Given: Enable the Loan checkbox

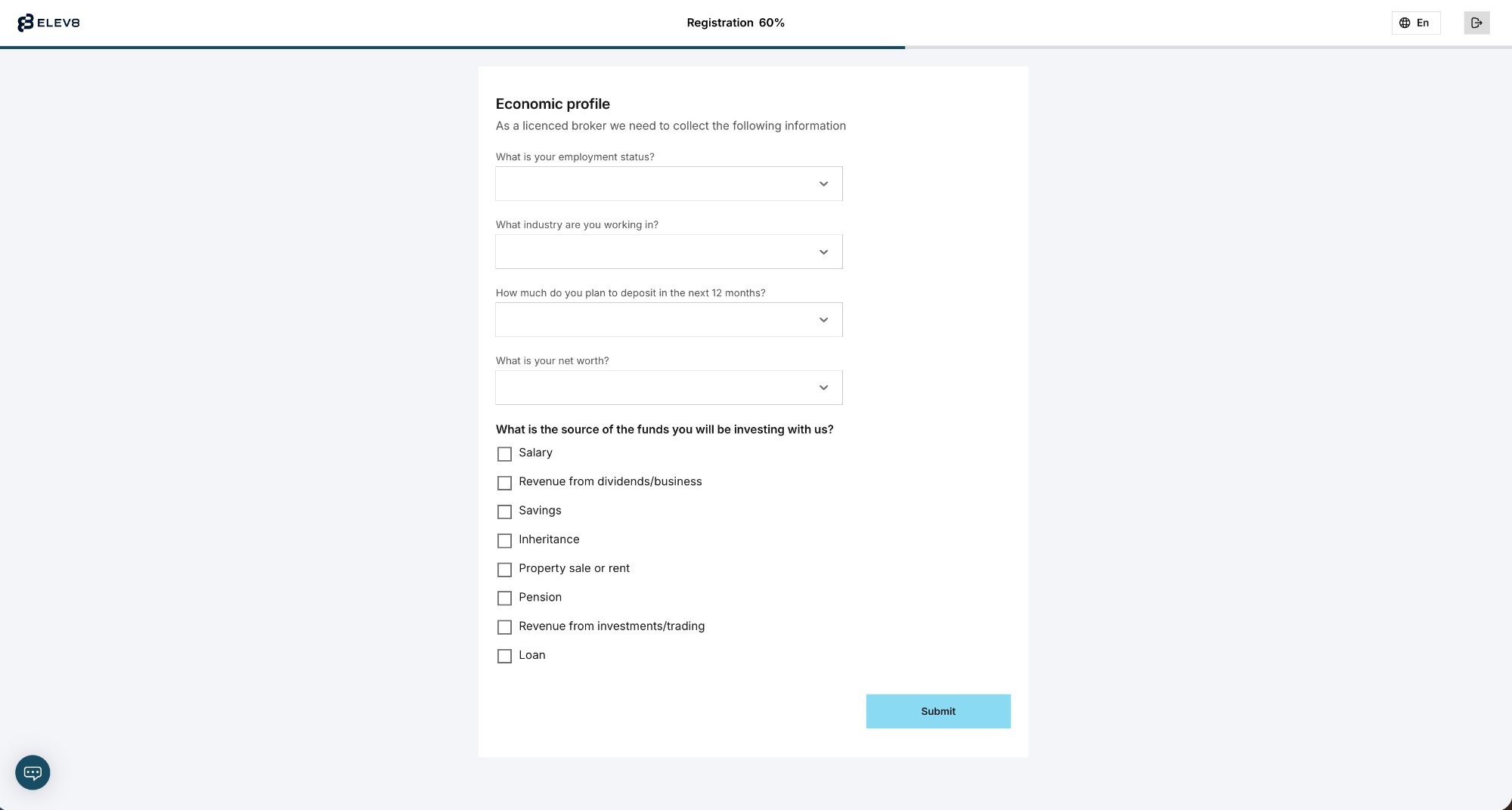Looking at the screenshot, I should [504, 656].
